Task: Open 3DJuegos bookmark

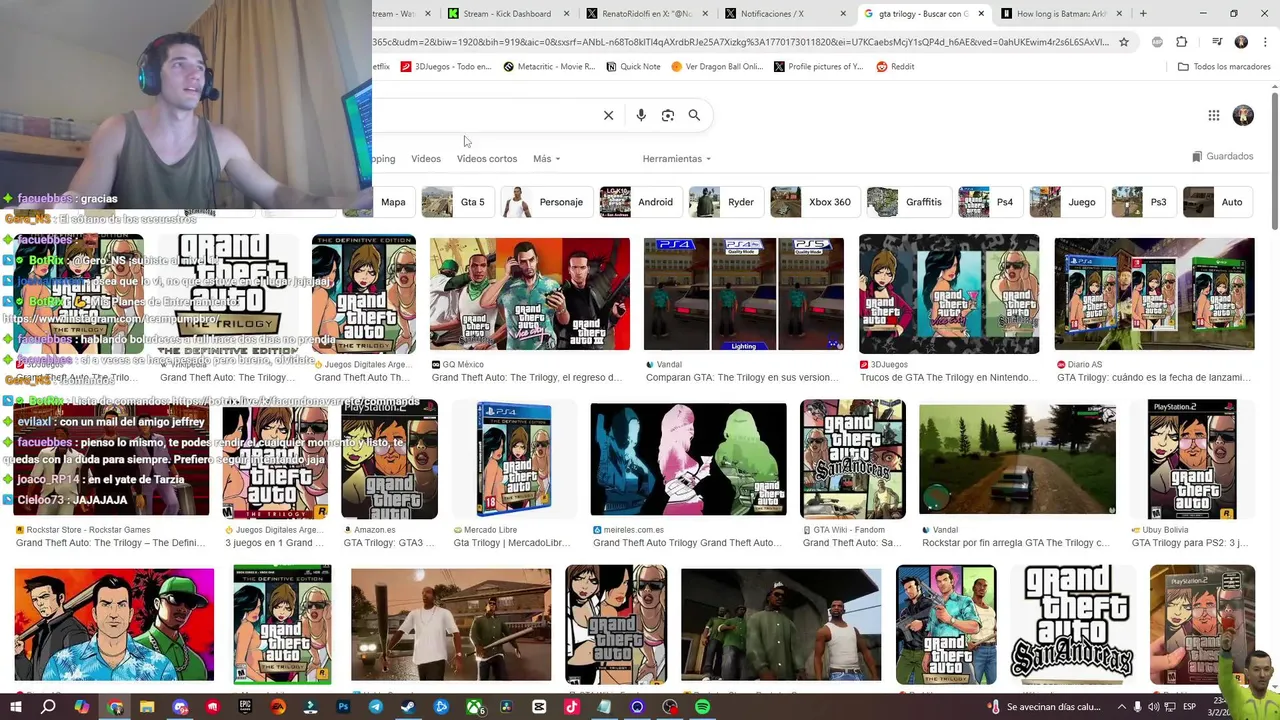Action: (x=446, y=67)
